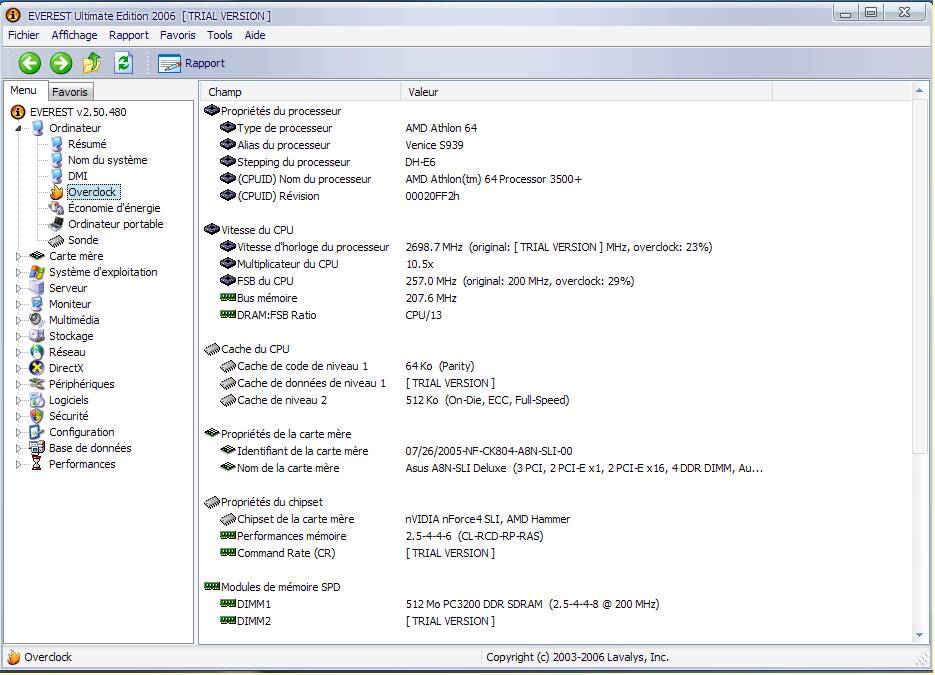Screen dimensions: 935x675
Task: Open the Rapport menu in the menu bar
Action: click(129, 35)
